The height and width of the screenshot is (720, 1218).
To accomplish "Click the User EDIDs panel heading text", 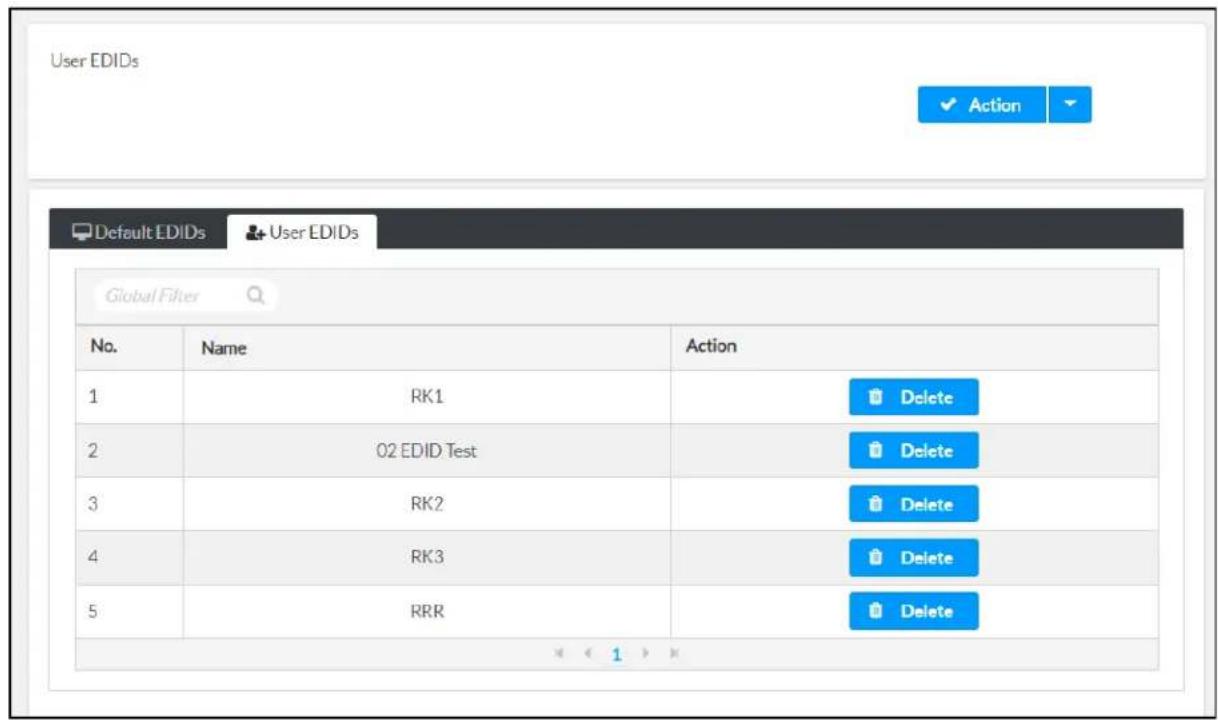I will (94, 61).
